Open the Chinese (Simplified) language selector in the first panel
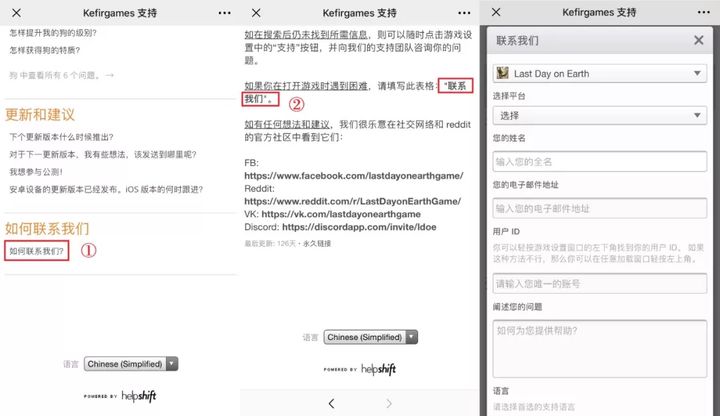The image size is (720, 416). click(131, 364)
